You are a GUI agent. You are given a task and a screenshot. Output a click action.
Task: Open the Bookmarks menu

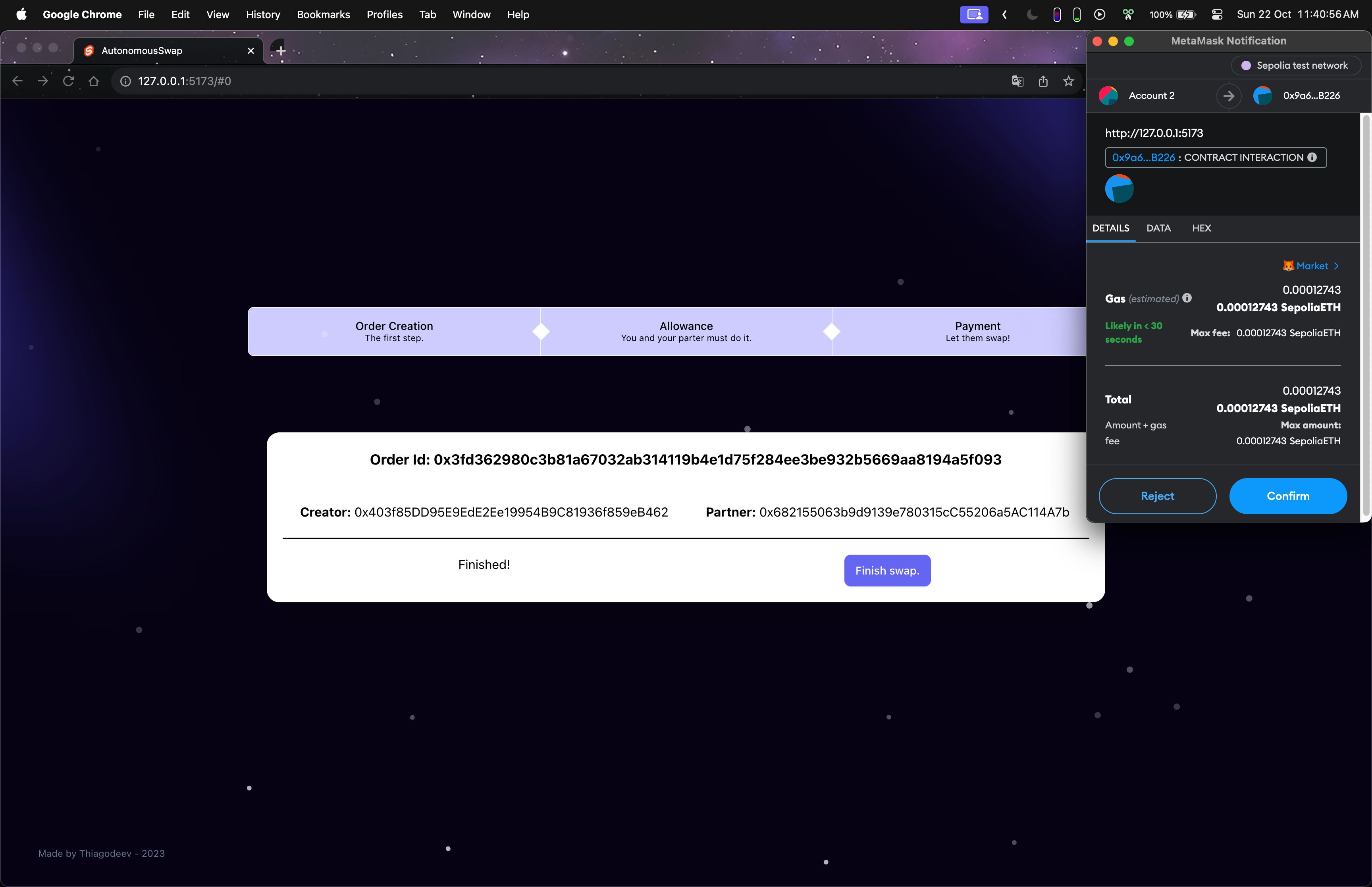pyautogui.click(x=323, y=14)
